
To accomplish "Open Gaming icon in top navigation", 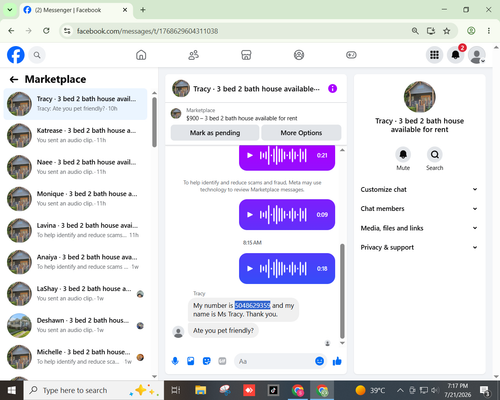I will click(351, 55).
